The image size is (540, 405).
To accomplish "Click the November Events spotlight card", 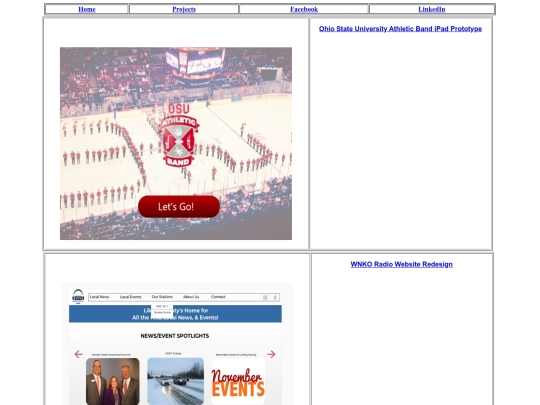I will [238, 382].
